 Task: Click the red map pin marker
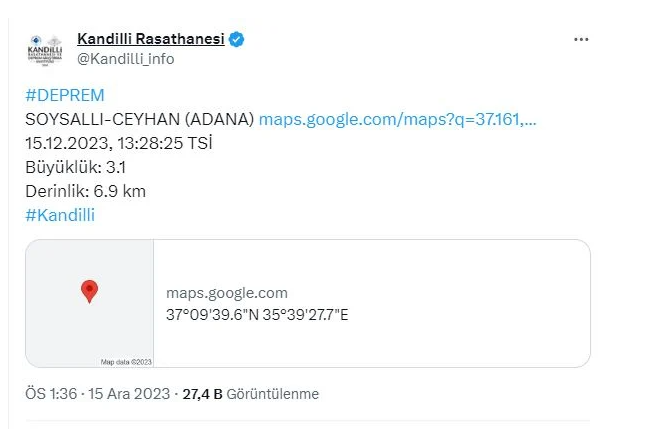89,291
